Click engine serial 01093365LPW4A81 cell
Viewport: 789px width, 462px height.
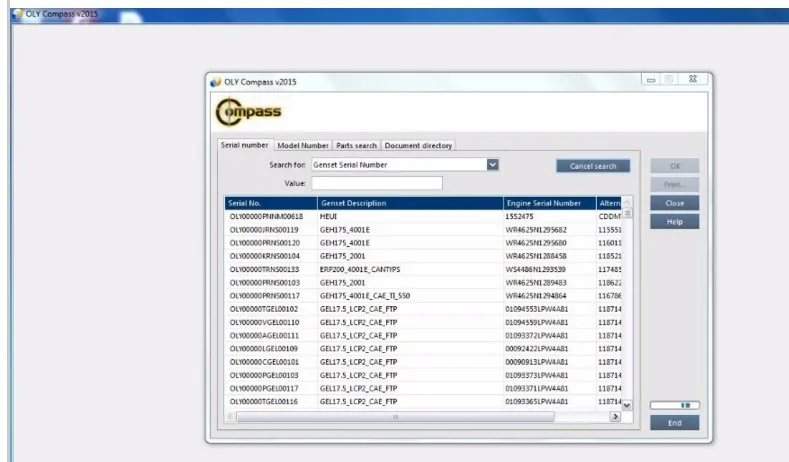[549, 402]
